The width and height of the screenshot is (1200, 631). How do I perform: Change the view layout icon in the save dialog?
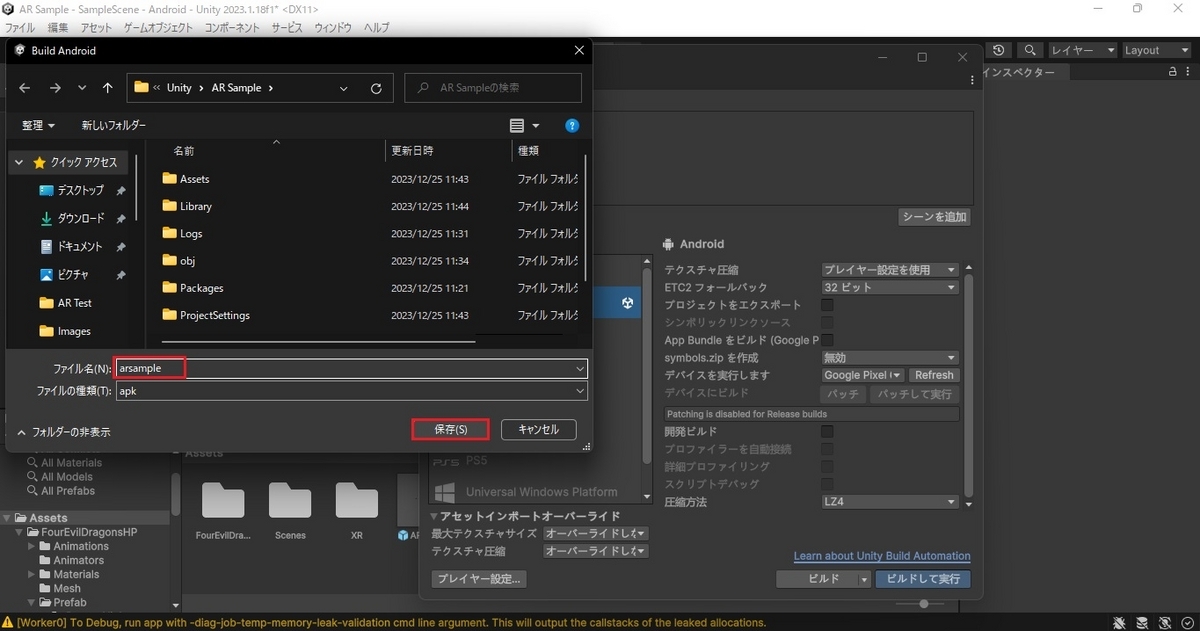pos(517,126)
